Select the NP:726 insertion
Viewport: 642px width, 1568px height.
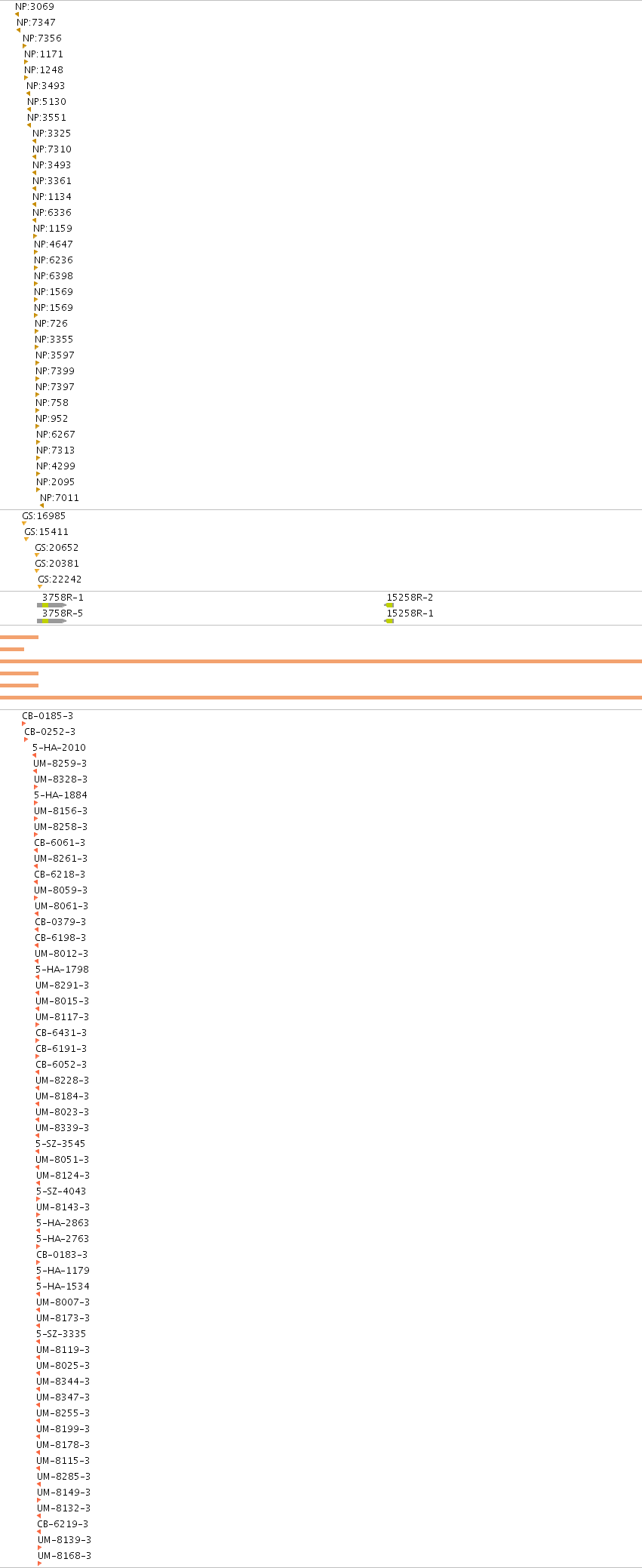coord(51,324)
